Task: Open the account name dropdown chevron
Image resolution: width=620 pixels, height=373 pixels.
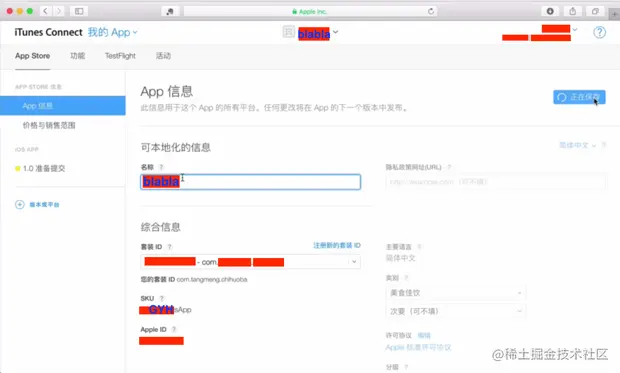Action: click(575, 29)
